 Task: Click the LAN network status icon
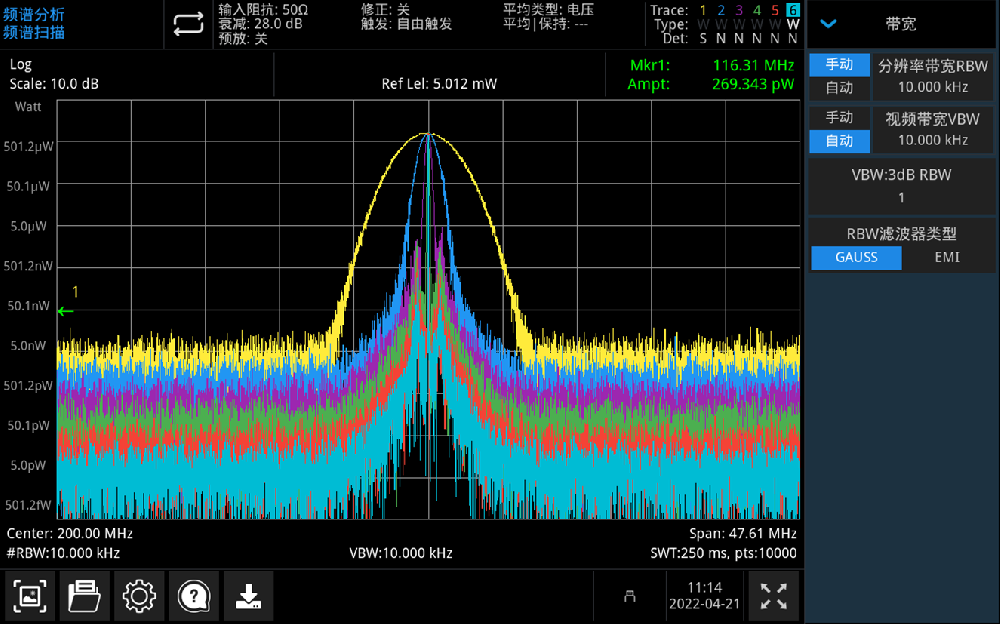pos(629,597)
